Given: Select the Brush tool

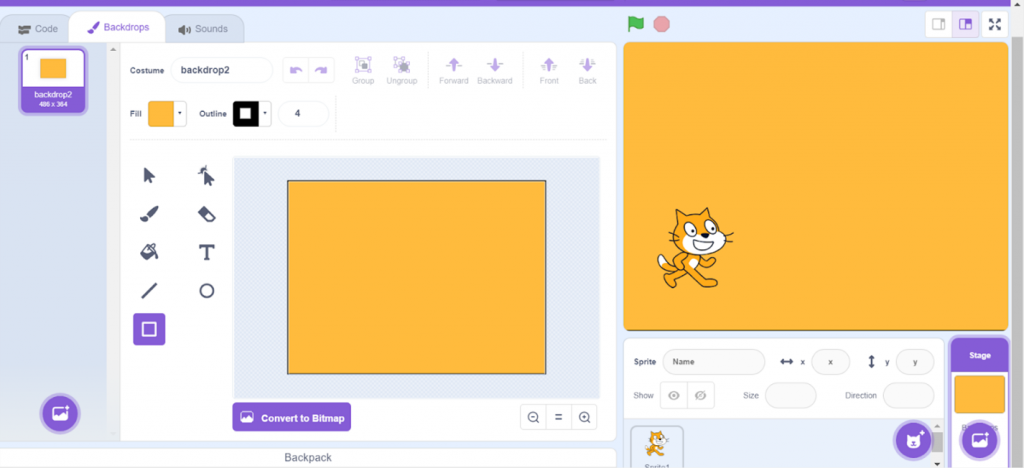Looking at the screenshot, I should [x=149, y=213].
